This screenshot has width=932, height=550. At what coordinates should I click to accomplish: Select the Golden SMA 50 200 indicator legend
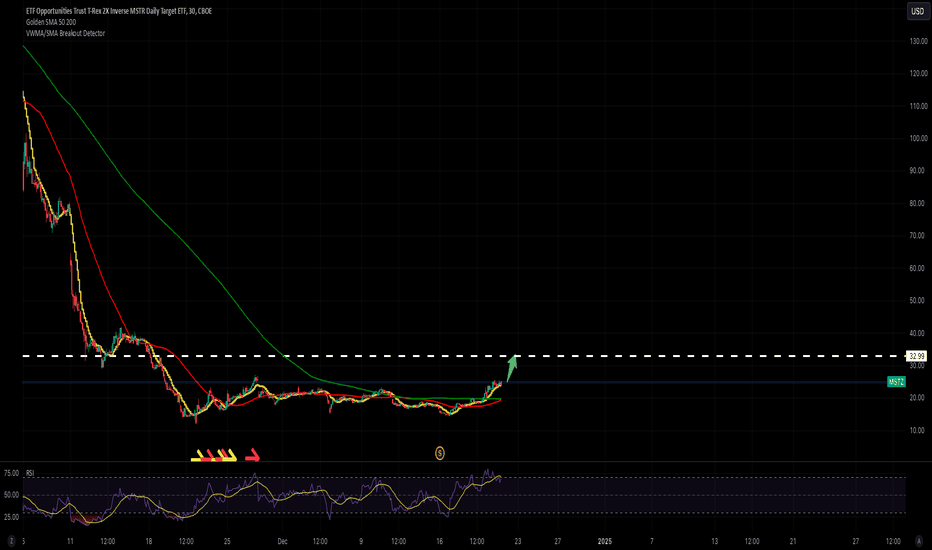click(51, 22)
